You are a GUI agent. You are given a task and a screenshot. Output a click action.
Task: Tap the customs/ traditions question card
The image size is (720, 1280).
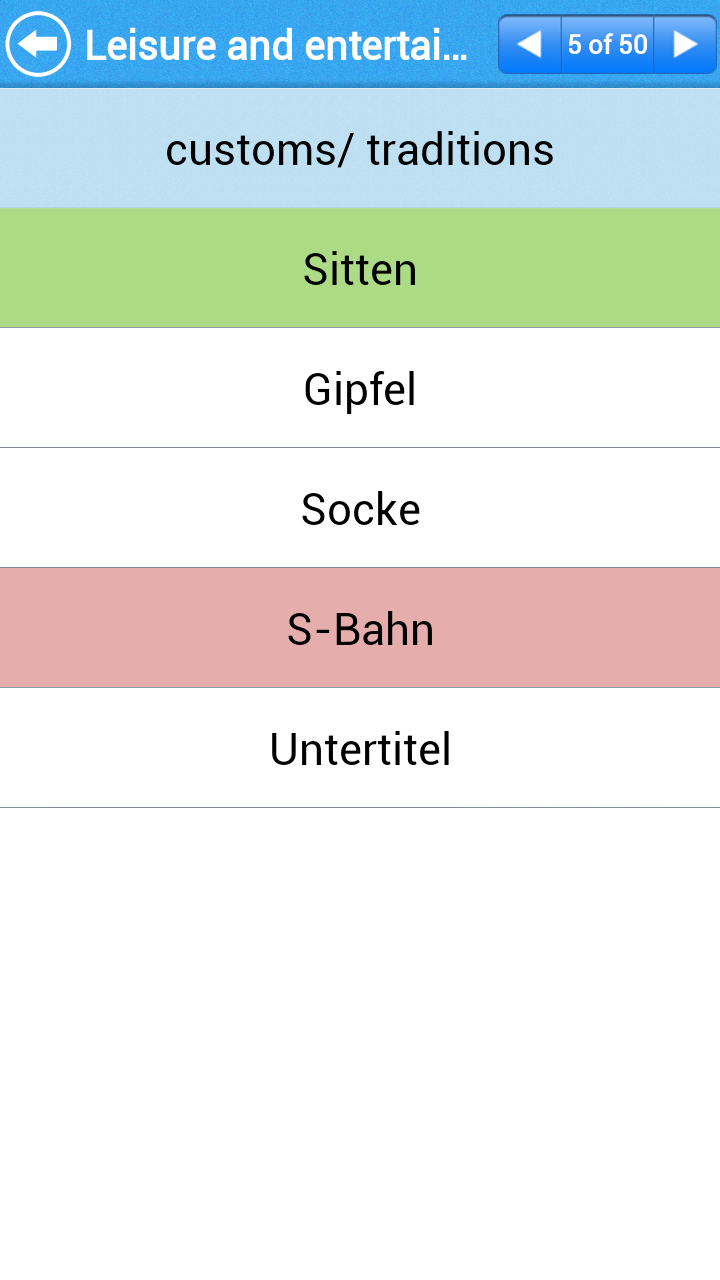[360, 147]
